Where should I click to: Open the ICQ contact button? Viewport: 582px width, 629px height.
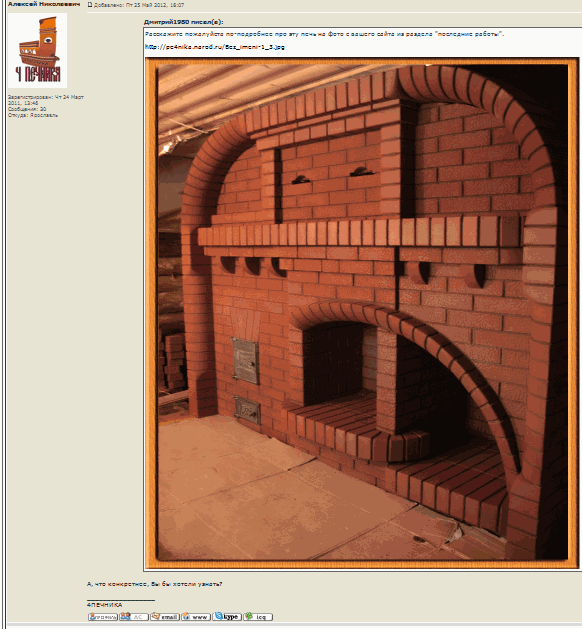(258, 617)
